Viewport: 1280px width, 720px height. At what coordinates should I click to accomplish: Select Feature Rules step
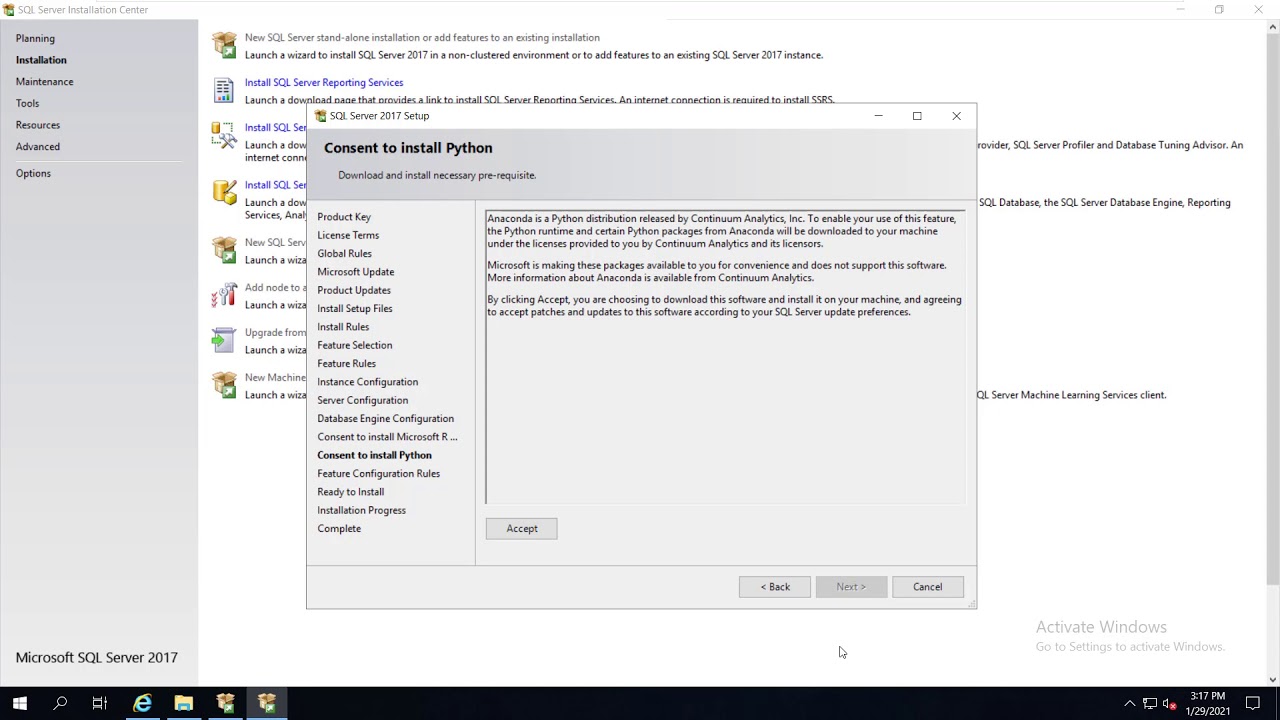click(346, 363)
